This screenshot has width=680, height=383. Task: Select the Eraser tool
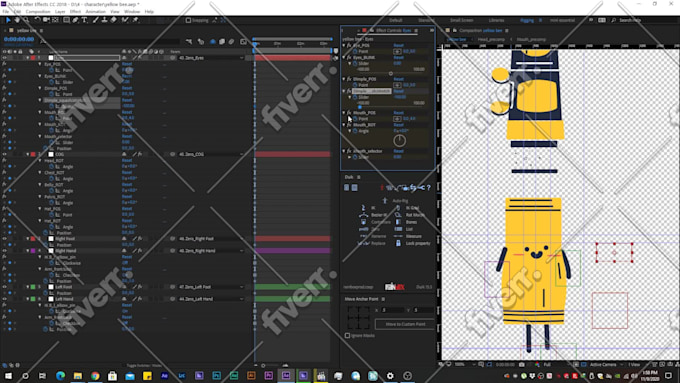(114, 20)
